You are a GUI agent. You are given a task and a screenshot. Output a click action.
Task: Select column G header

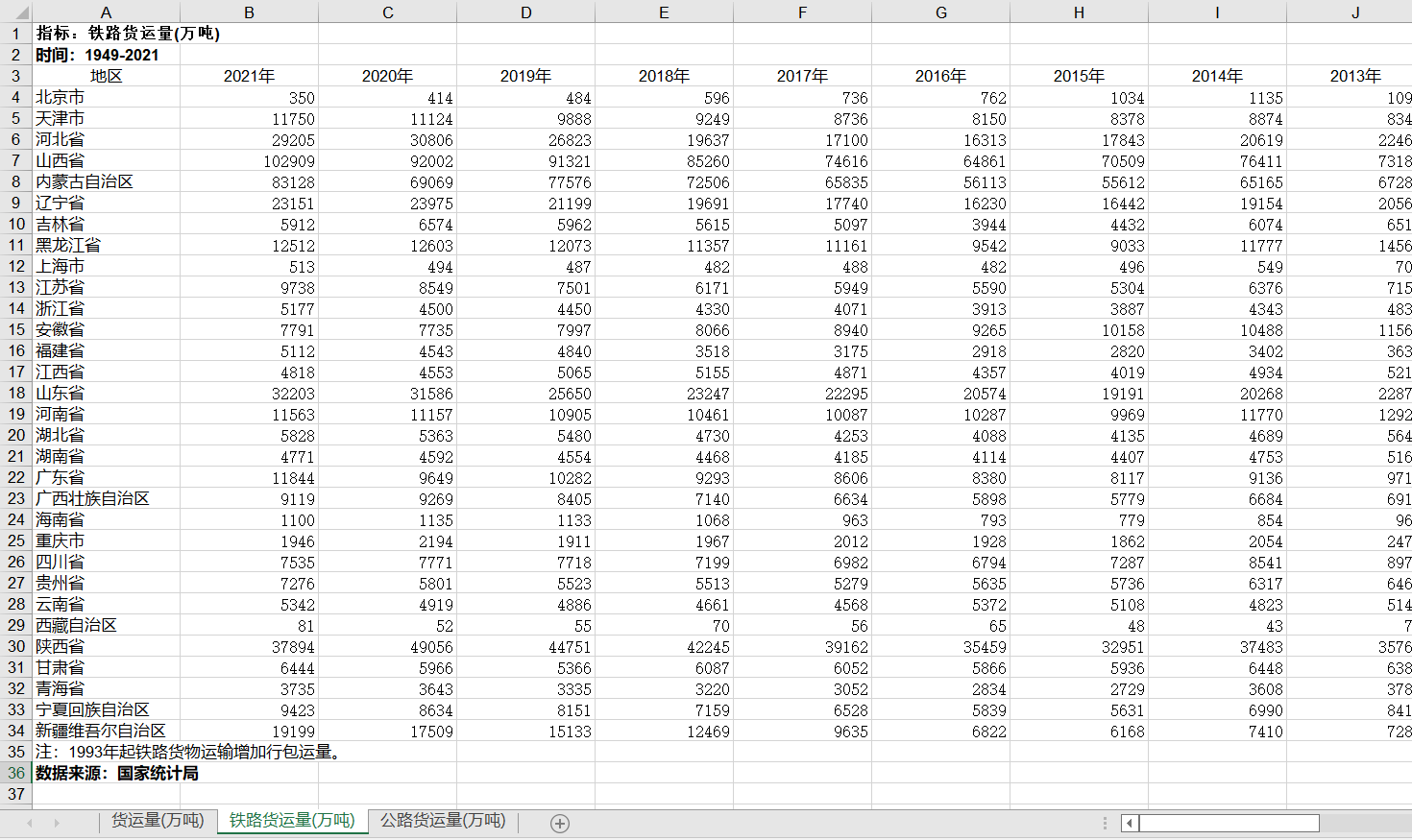point(940,12)
